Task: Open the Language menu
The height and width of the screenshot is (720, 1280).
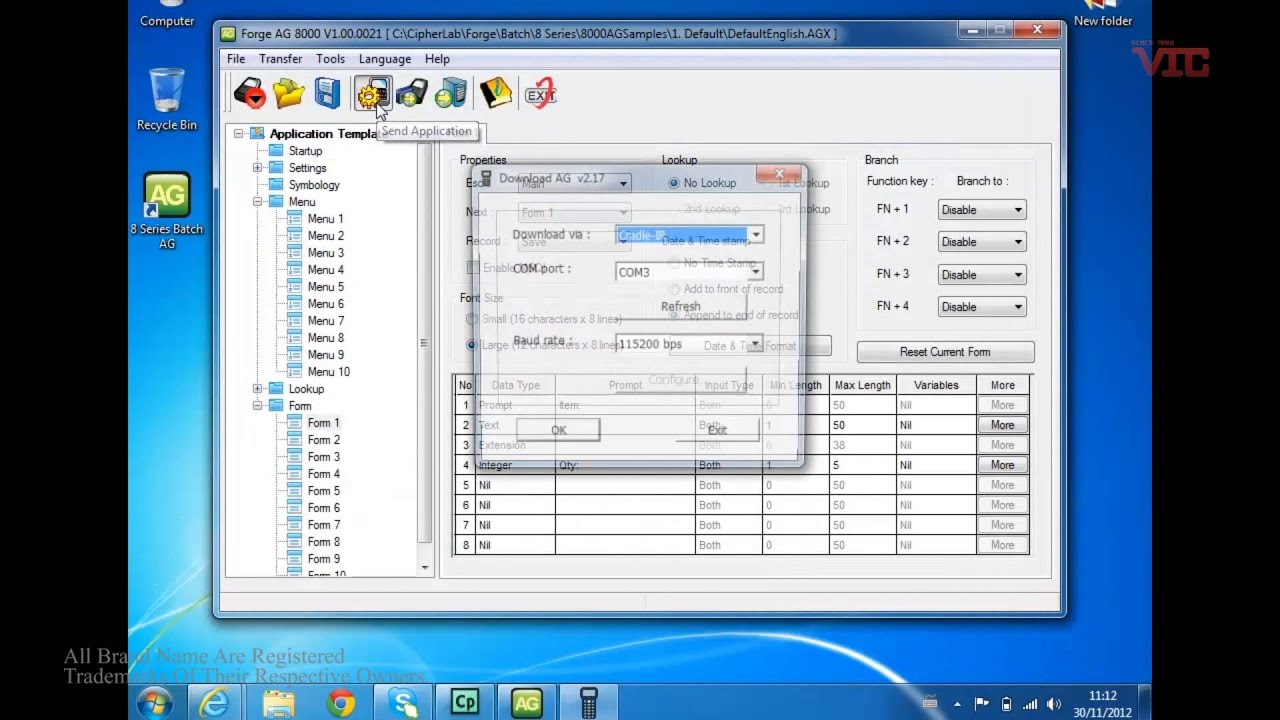Action: [x=385, y=59]
